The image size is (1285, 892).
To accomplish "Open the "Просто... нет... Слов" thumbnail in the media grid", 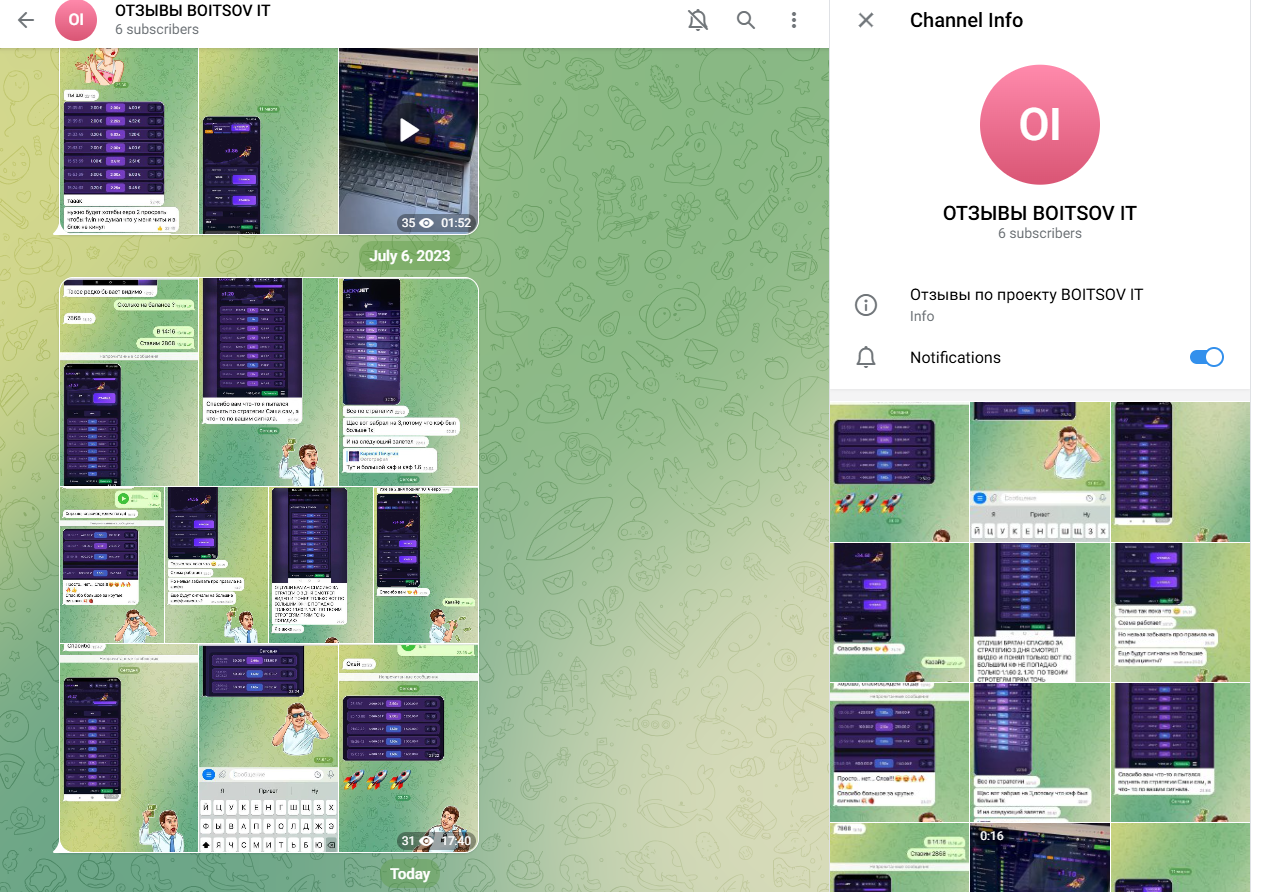I will point(899,752).
